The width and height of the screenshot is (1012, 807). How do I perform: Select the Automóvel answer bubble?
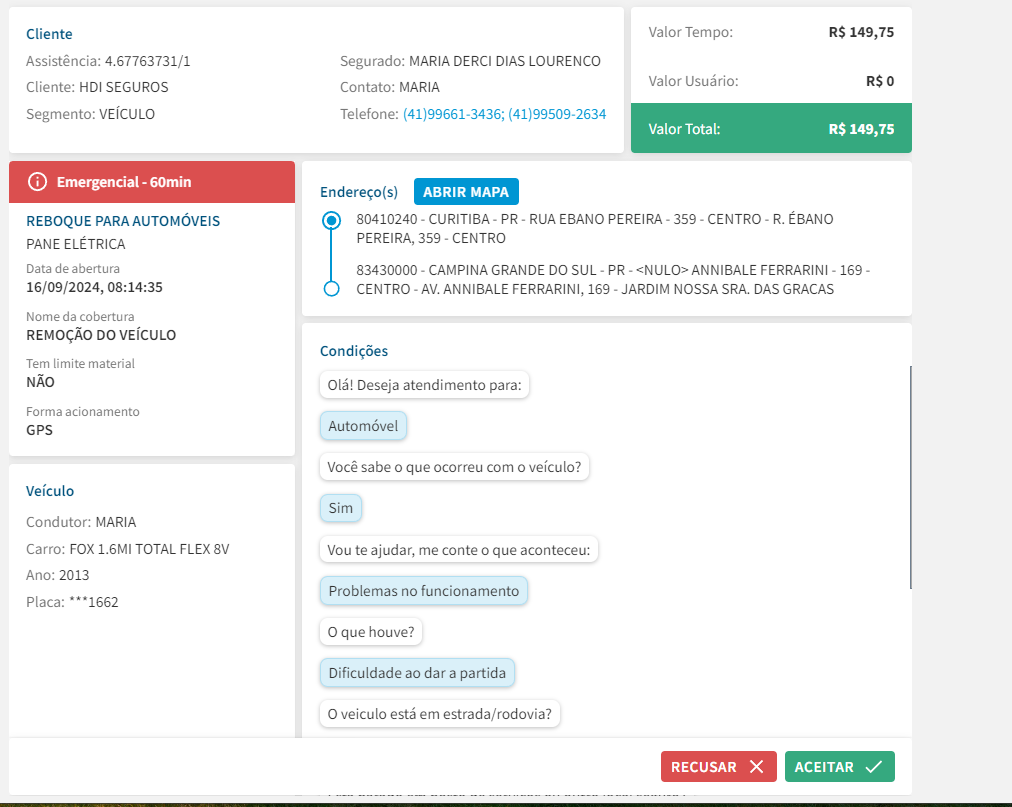pos(363,426)
